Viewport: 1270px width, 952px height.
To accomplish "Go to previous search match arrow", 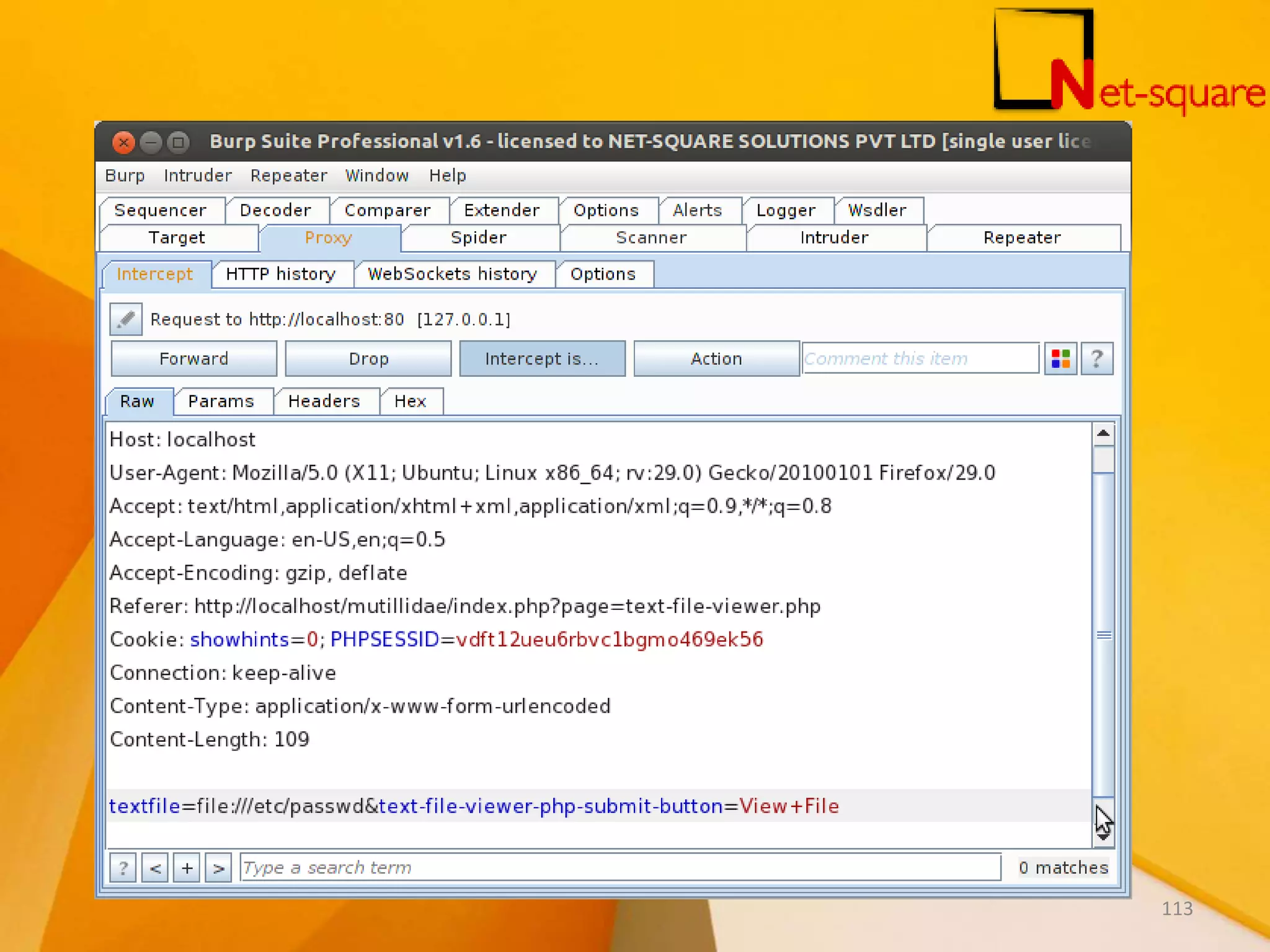I will pyautogui.click(x=155, y=868).
